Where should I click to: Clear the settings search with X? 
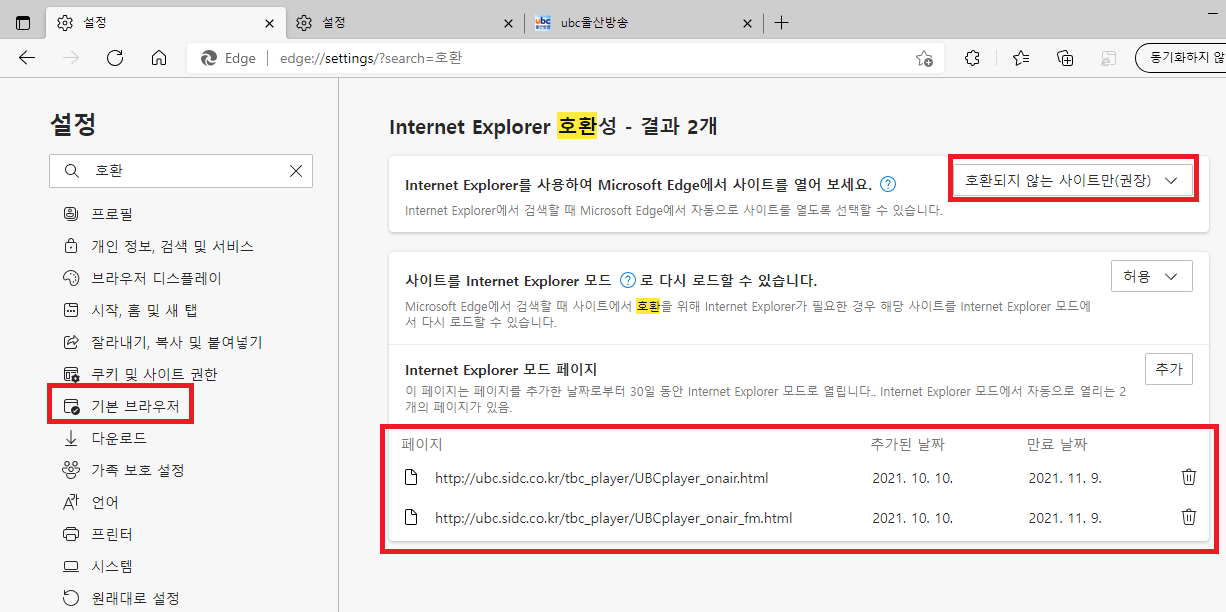pos(296,171)
